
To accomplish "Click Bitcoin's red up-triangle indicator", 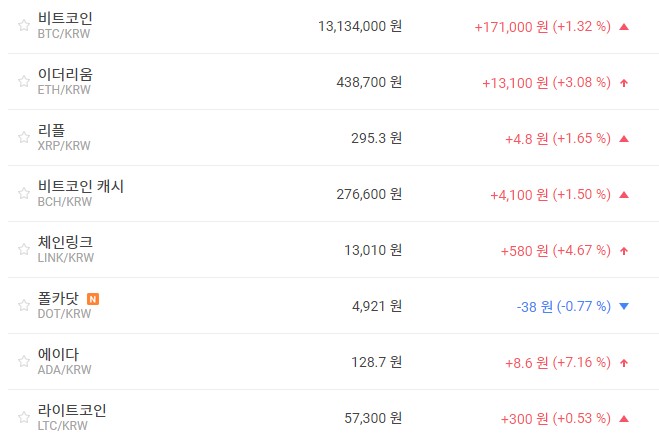I will click(x=624, y=26).
